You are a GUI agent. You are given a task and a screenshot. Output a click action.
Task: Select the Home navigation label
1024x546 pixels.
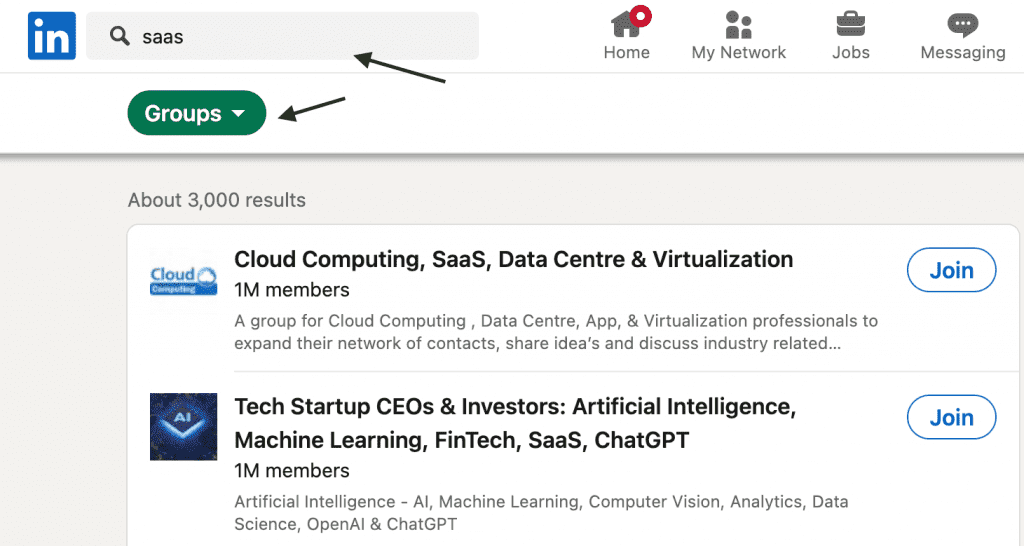(627, 53)
